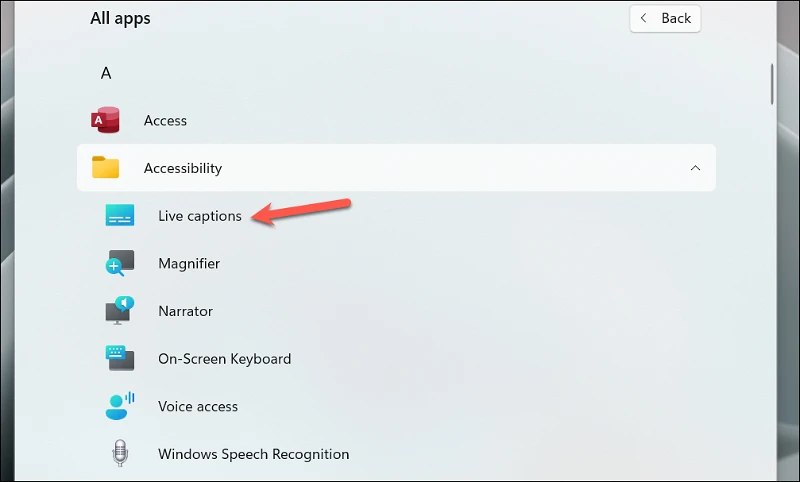
Task: Choose On-Screen Keyboard text label
Action: click(x=224, y=359)
